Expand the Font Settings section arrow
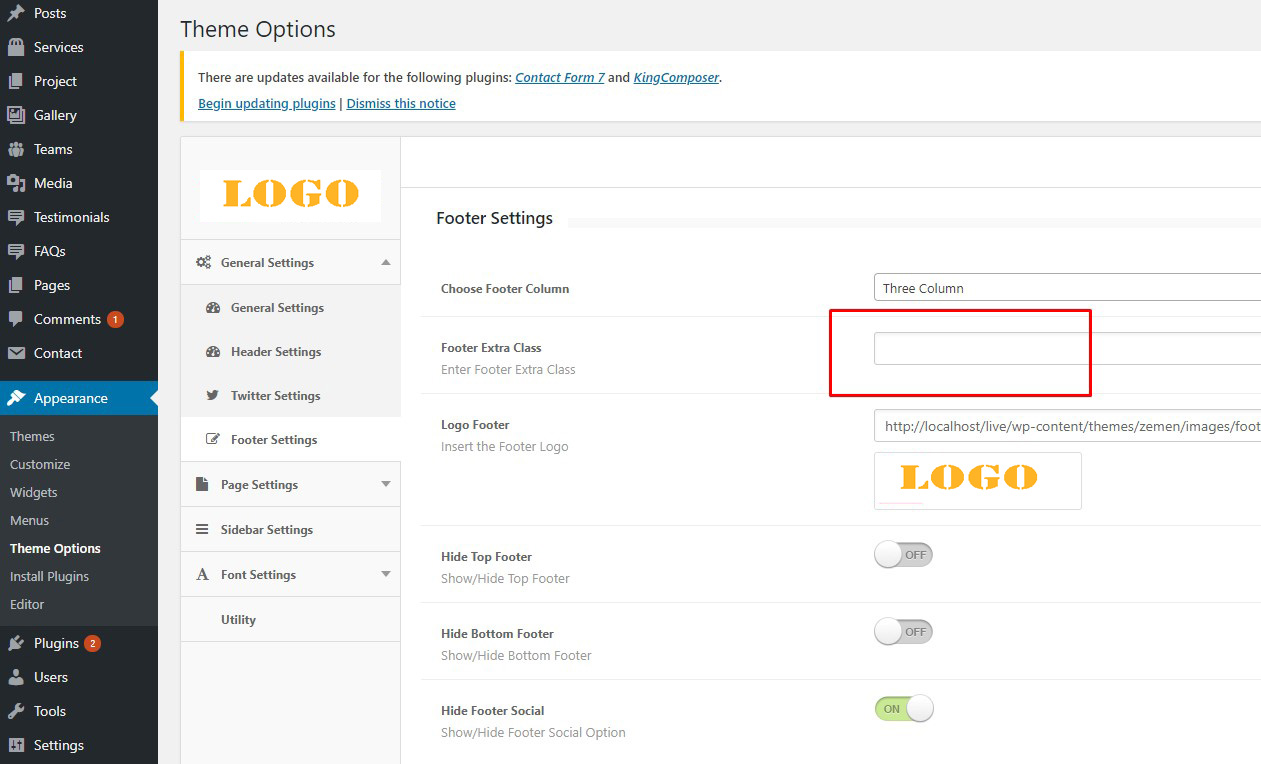Screen dimensions: 1261x764 386,574
